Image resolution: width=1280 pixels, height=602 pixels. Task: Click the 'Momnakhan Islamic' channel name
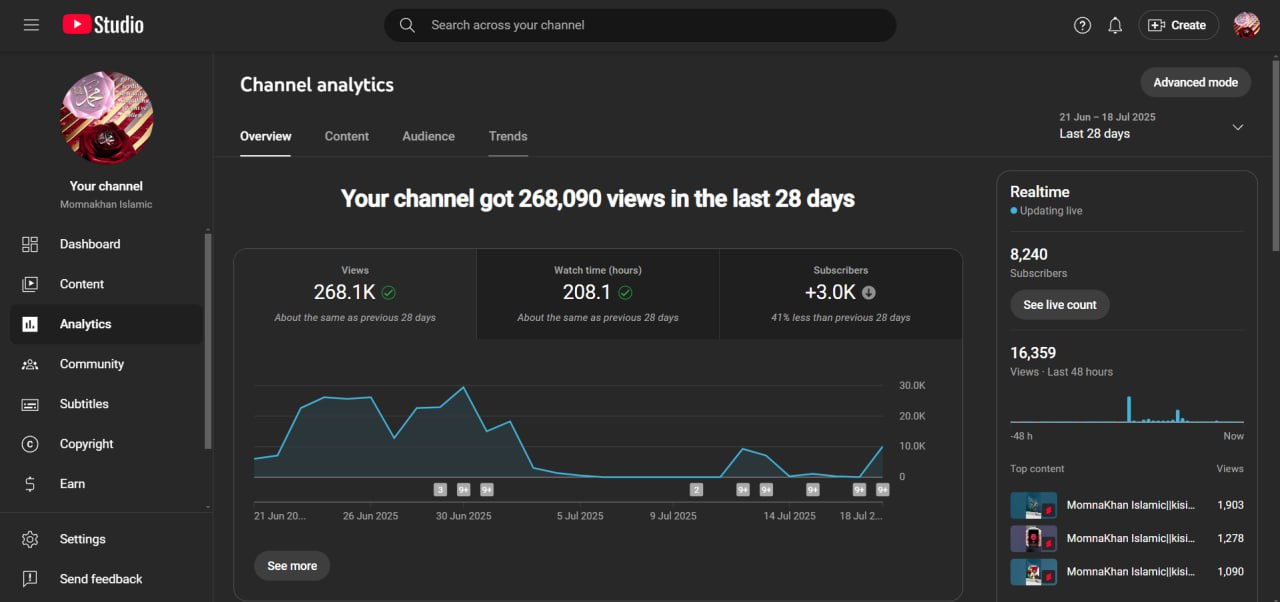(106, 204)
